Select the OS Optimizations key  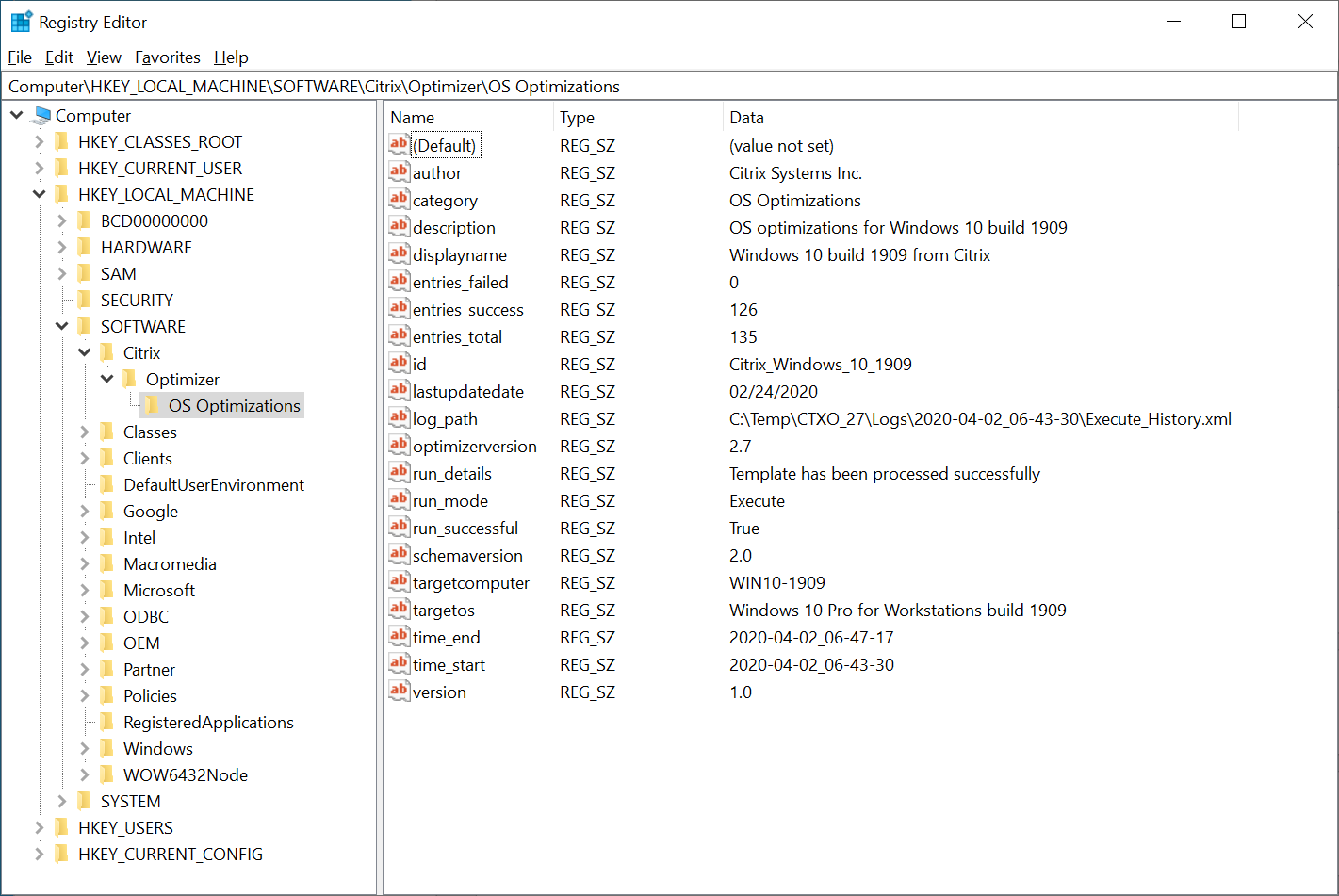click(x=234, y=406)
